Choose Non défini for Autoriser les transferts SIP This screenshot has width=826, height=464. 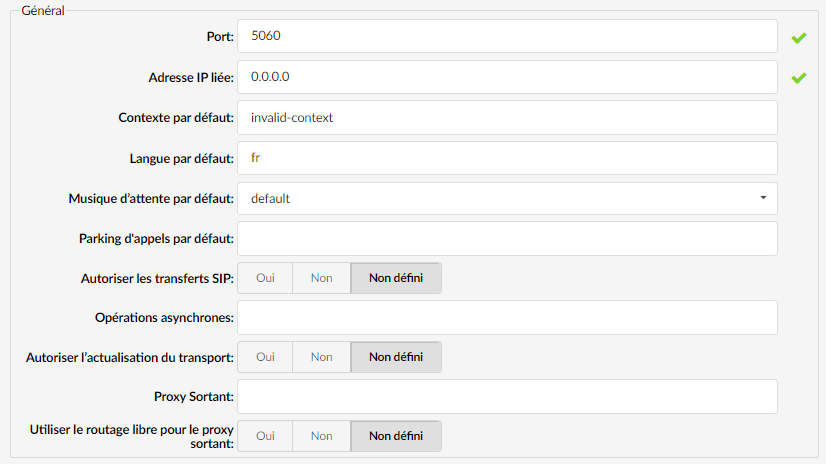(396, 278)
